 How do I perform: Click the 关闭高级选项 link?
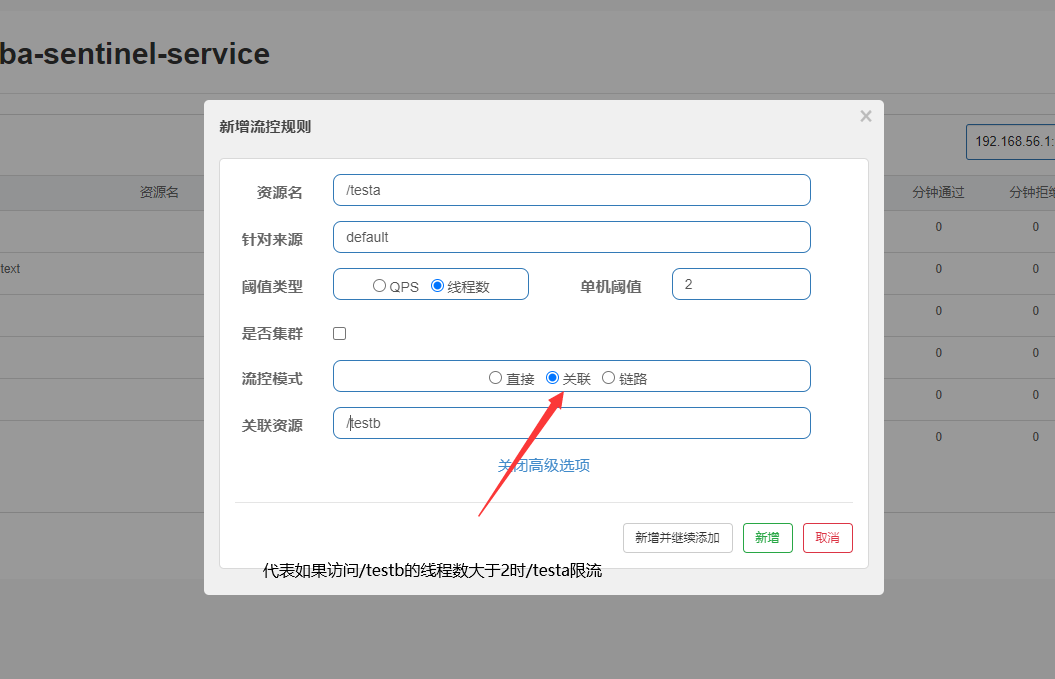[543, 465]
